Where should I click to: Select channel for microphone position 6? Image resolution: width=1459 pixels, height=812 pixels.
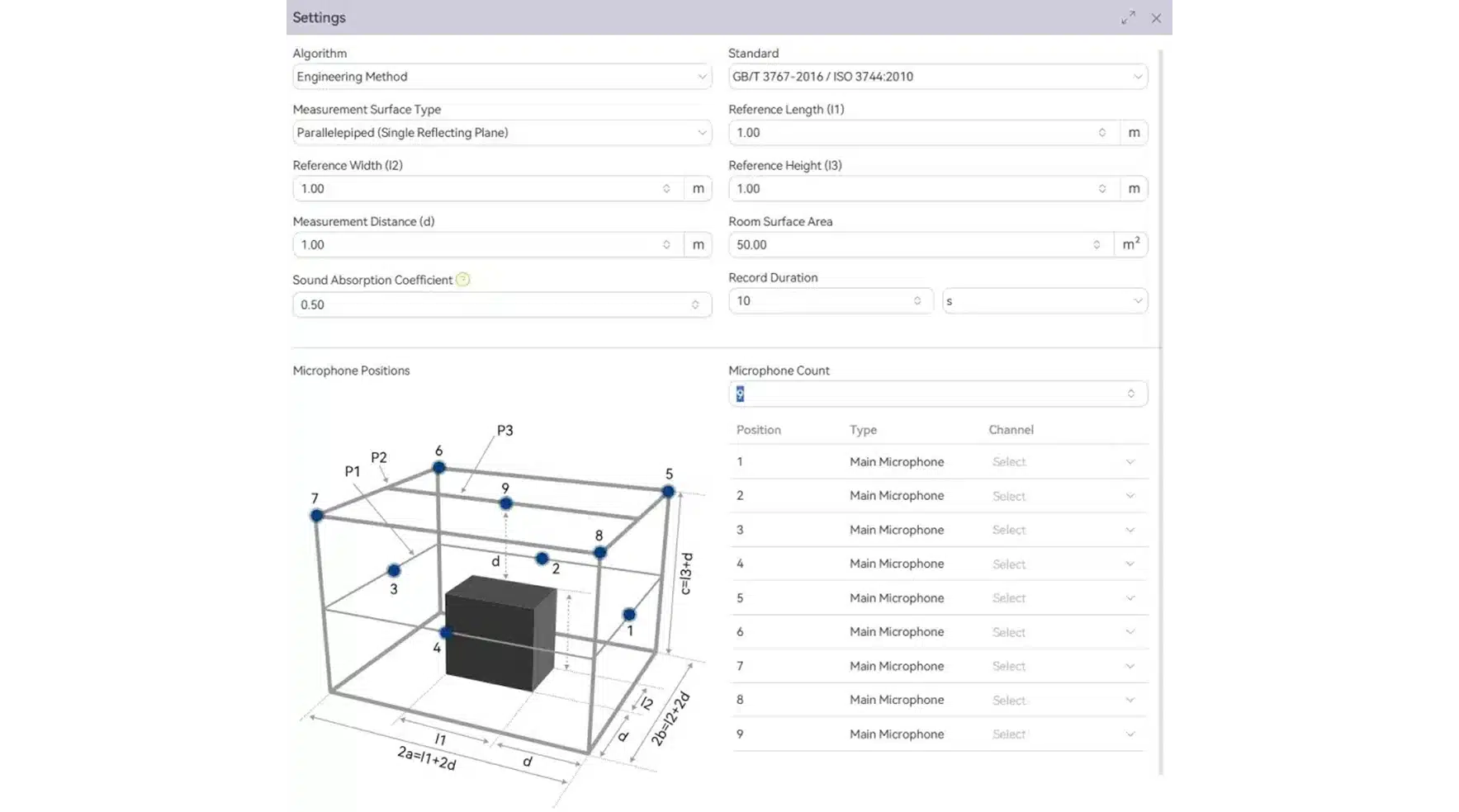point(1063,632)
